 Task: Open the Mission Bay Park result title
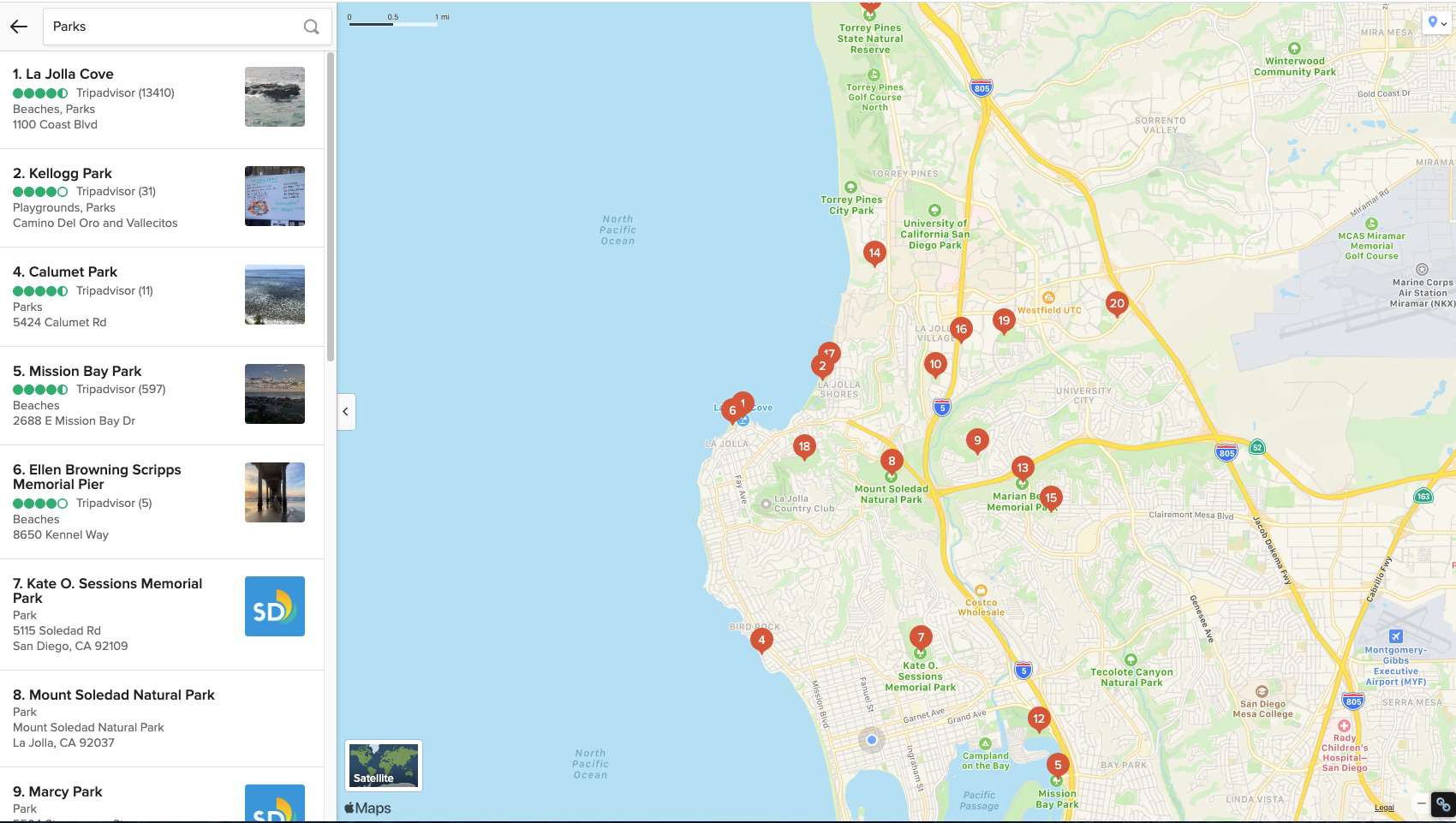click(x=77, y=372)
